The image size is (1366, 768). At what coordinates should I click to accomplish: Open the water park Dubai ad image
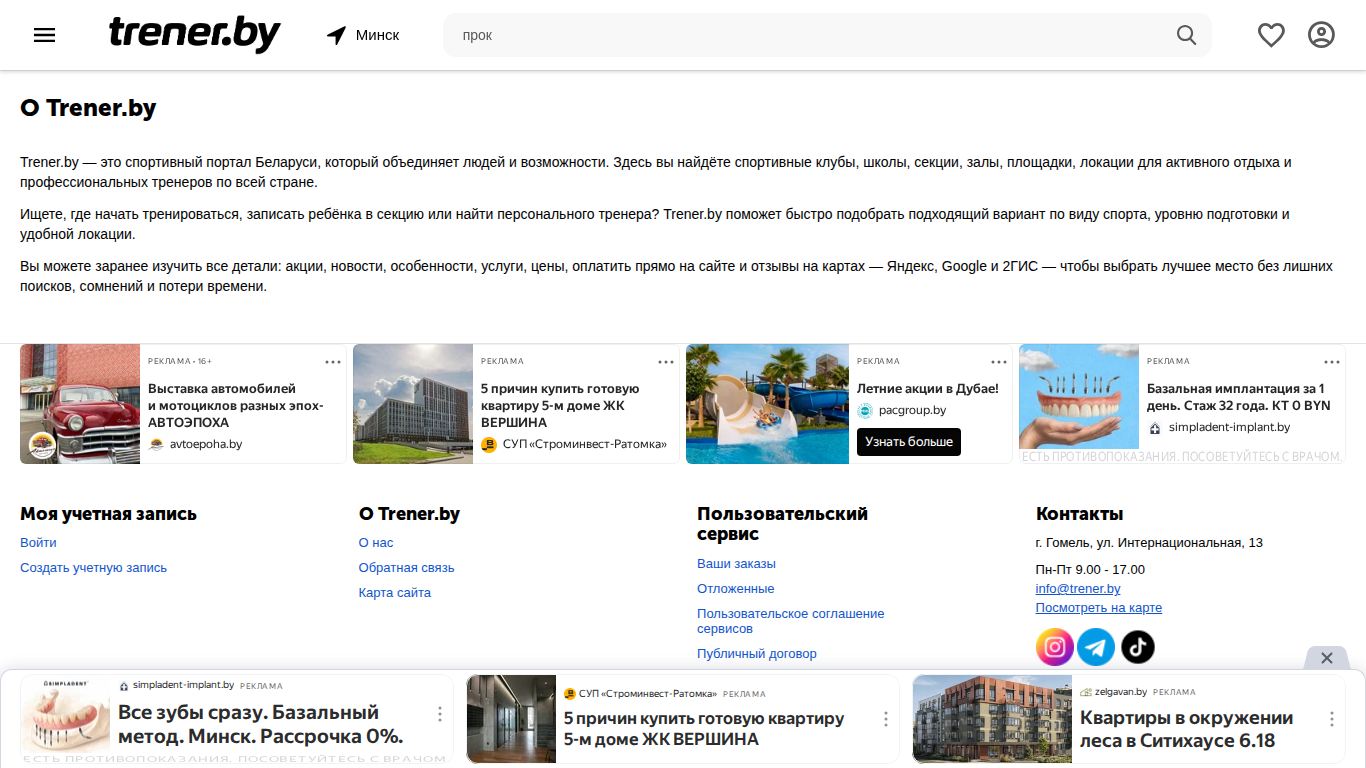(x=767, y=404)
